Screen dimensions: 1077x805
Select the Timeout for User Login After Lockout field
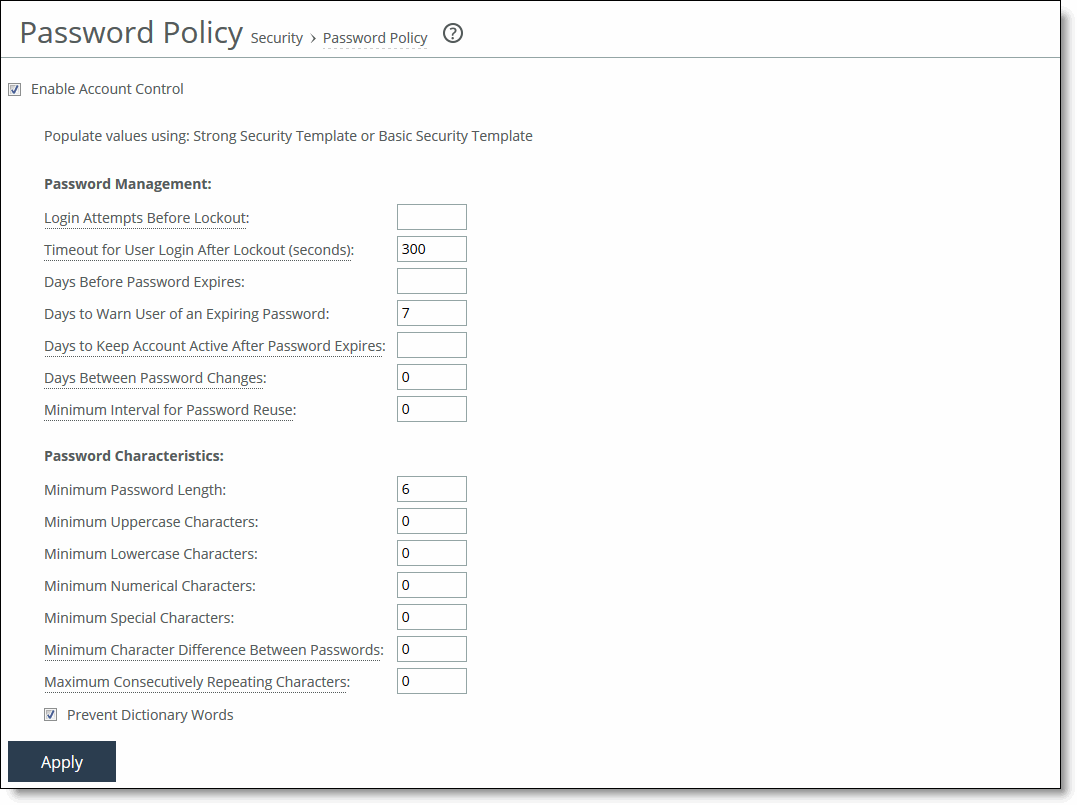point(431,248)
